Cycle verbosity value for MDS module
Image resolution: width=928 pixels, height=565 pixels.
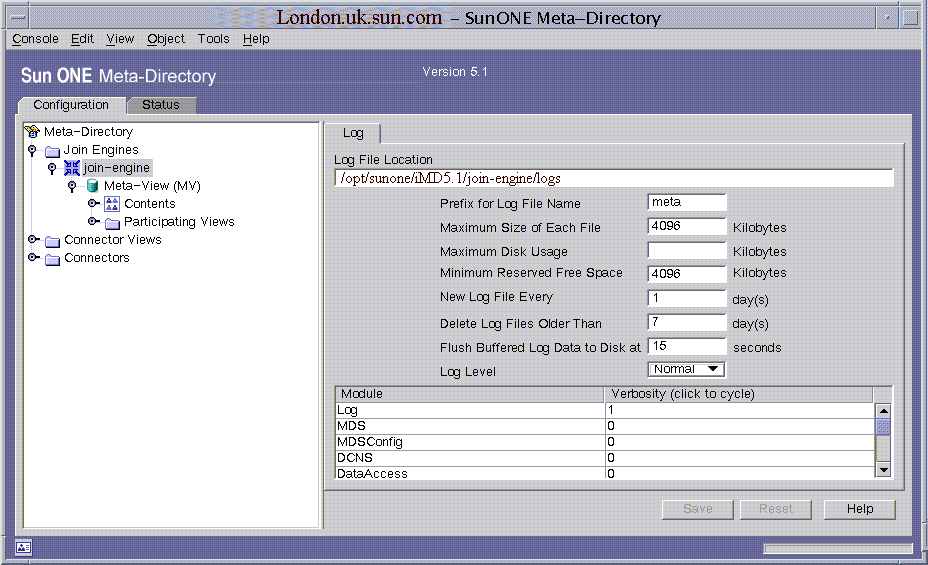[739, 426]
